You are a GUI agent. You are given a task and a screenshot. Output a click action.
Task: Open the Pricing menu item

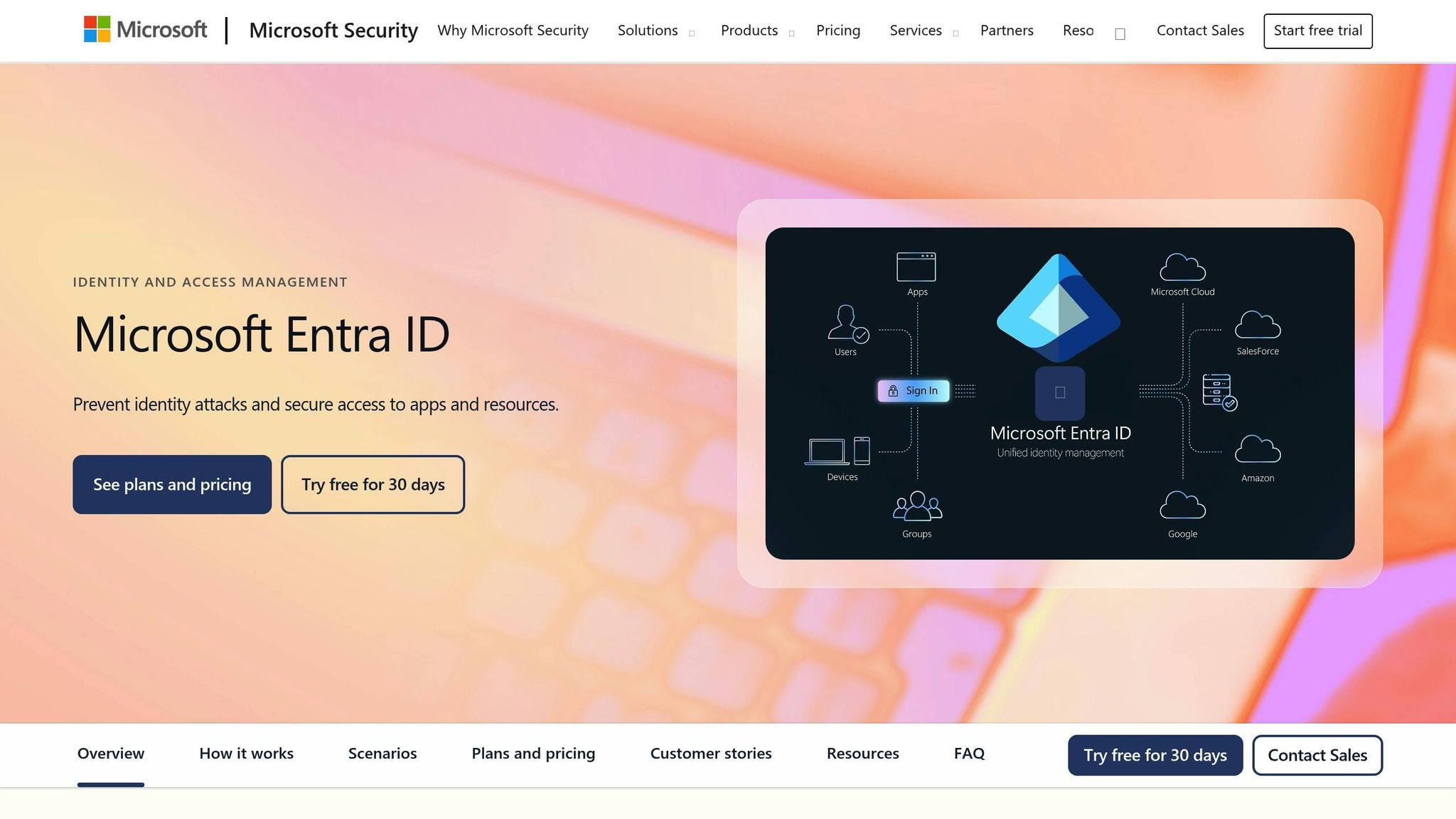[x=838, y=31]
